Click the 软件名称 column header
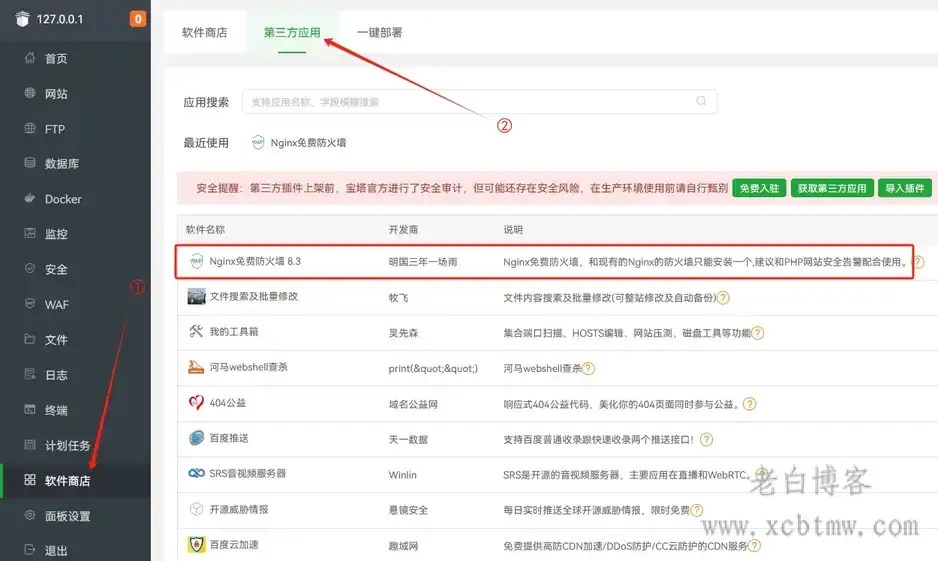Screen dimensions: 938x561 coord(205,230)
